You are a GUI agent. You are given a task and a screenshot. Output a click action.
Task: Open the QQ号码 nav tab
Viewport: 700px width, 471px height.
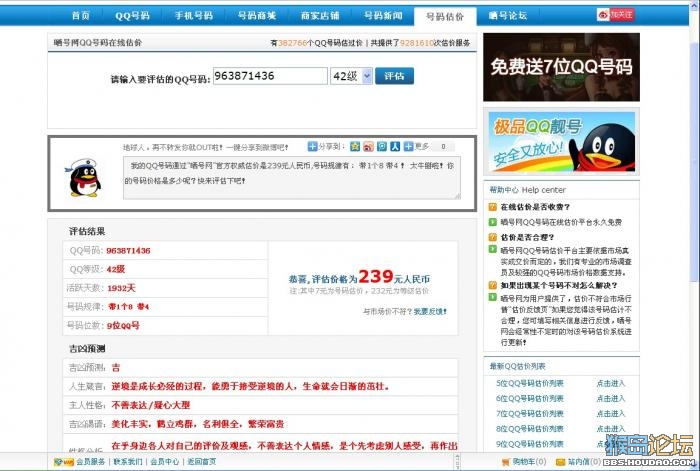point(132,16)
